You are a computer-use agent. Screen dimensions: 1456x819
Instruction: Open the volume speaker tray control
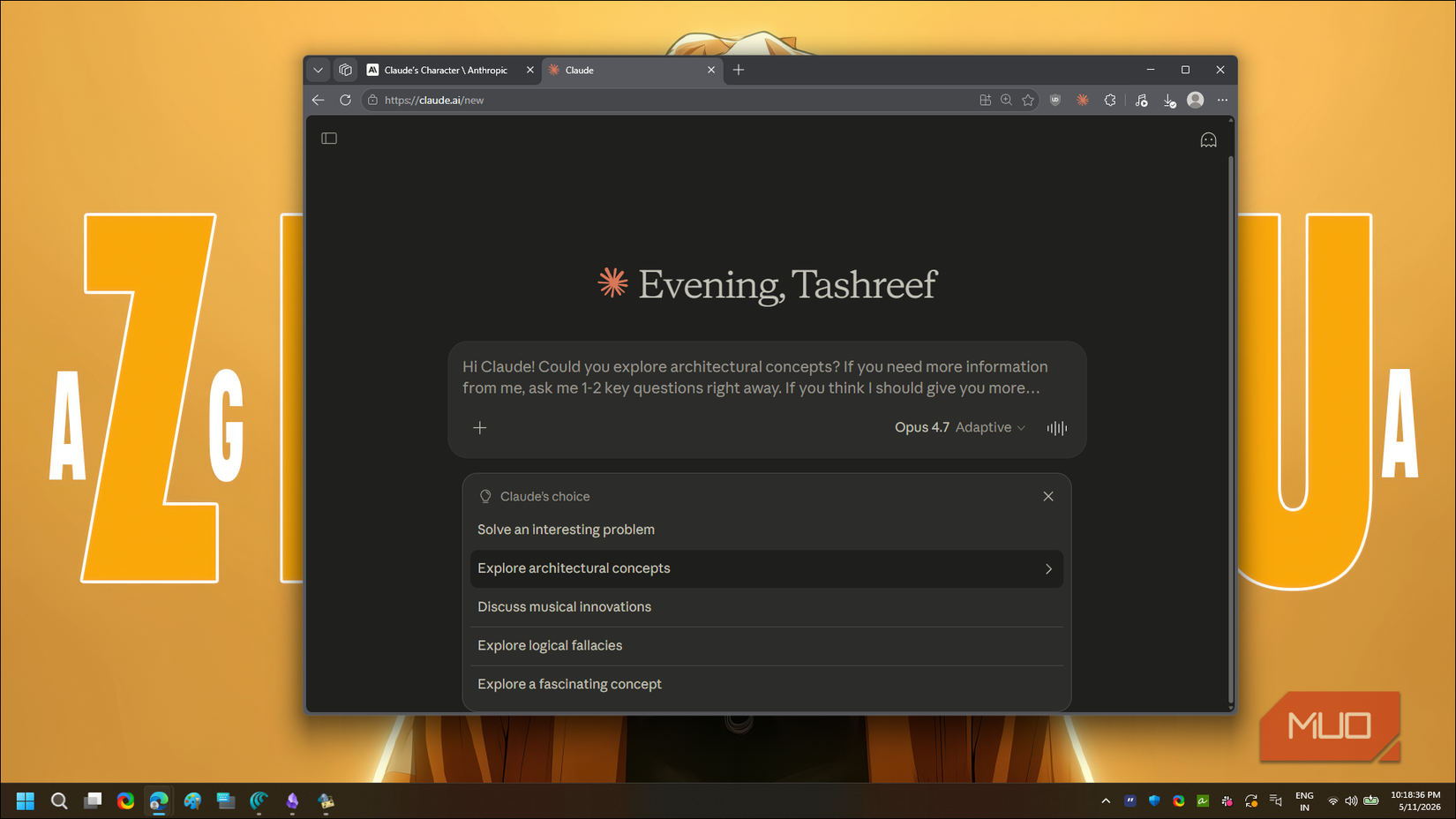pyautogui.click(x=1351, y=801)
